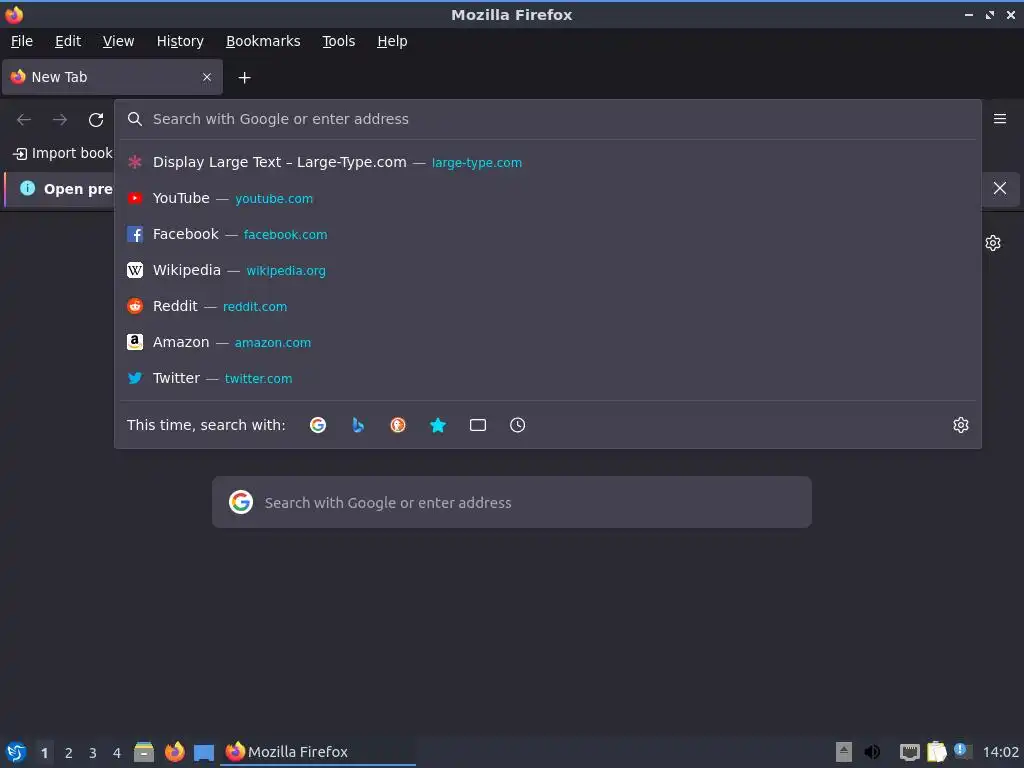The image size is (1024, 768).
Task: Click Google logo in page search box
Action: coord(241,502)
